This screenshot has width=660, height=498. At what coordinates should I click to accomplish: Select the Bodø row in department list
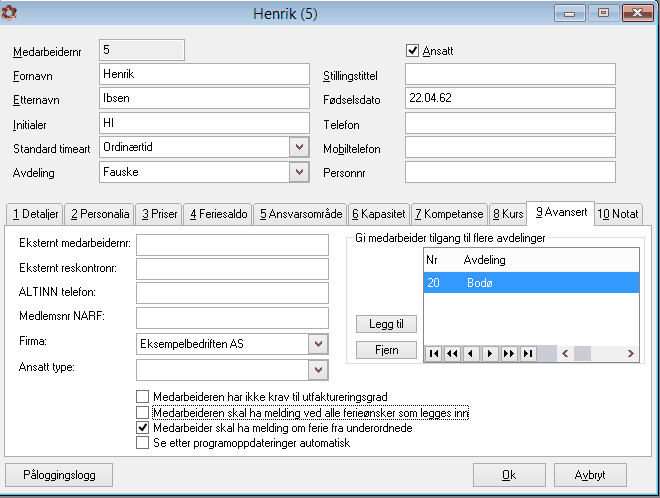pyautogui.click(x=531, y=282)
